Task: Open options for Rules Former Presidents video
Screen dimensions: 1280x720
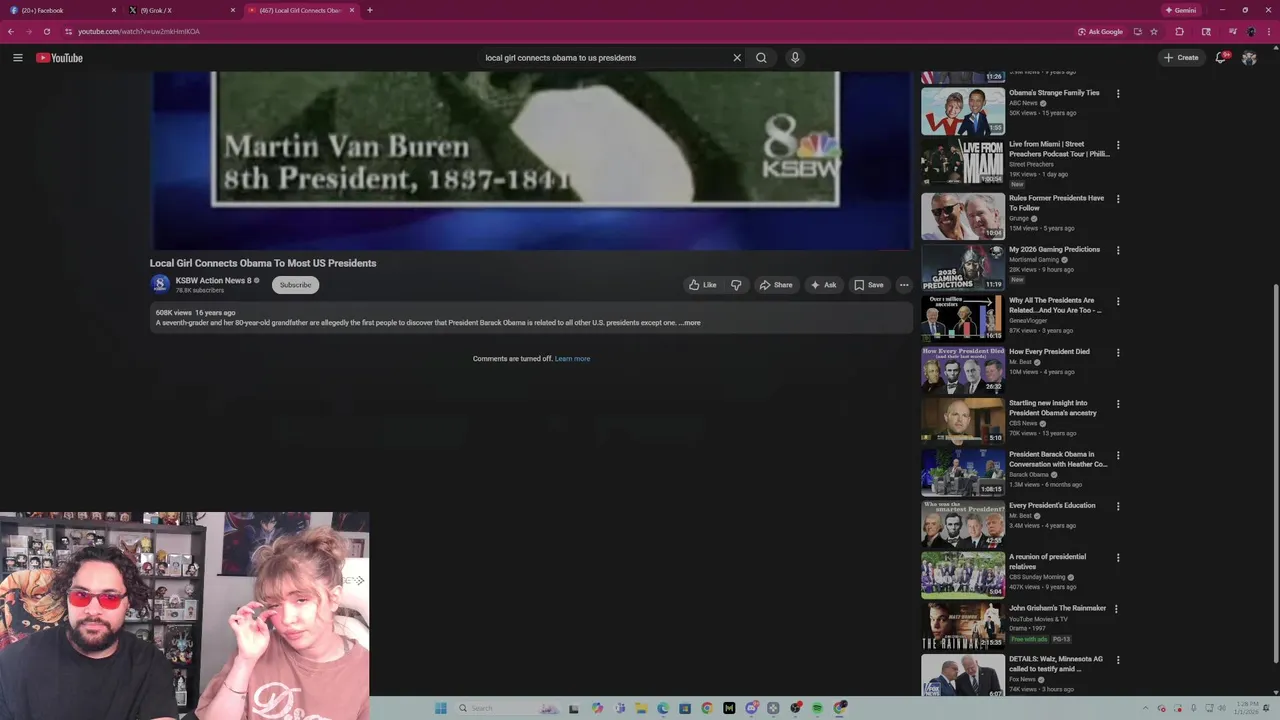Action: tap(1118, 199)
